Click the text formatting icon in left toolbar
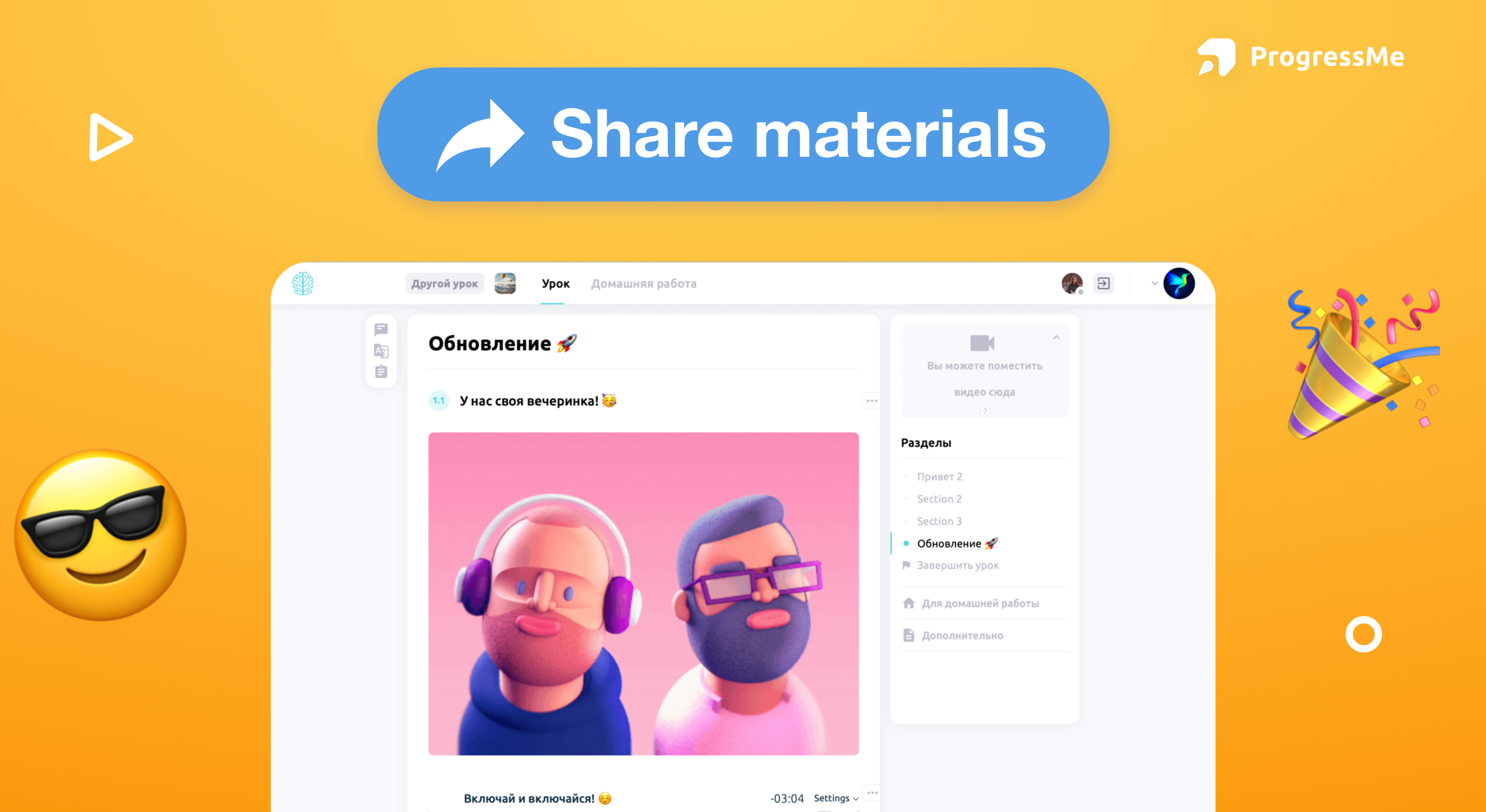Image resolution: width=1486 pixels, height=812 pixels. tap(381, 352)
